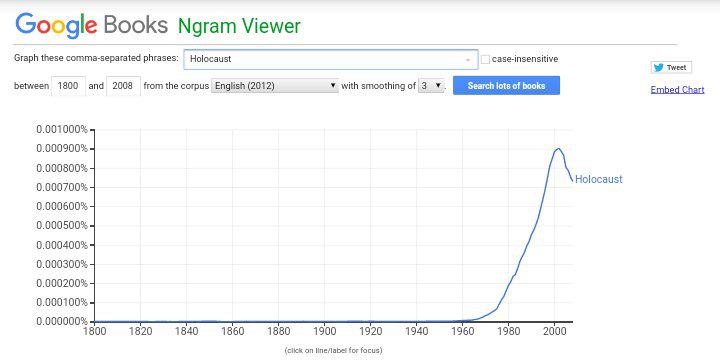Click Search lots of books button
The image size is (720, 360).
tap(506, 85)
